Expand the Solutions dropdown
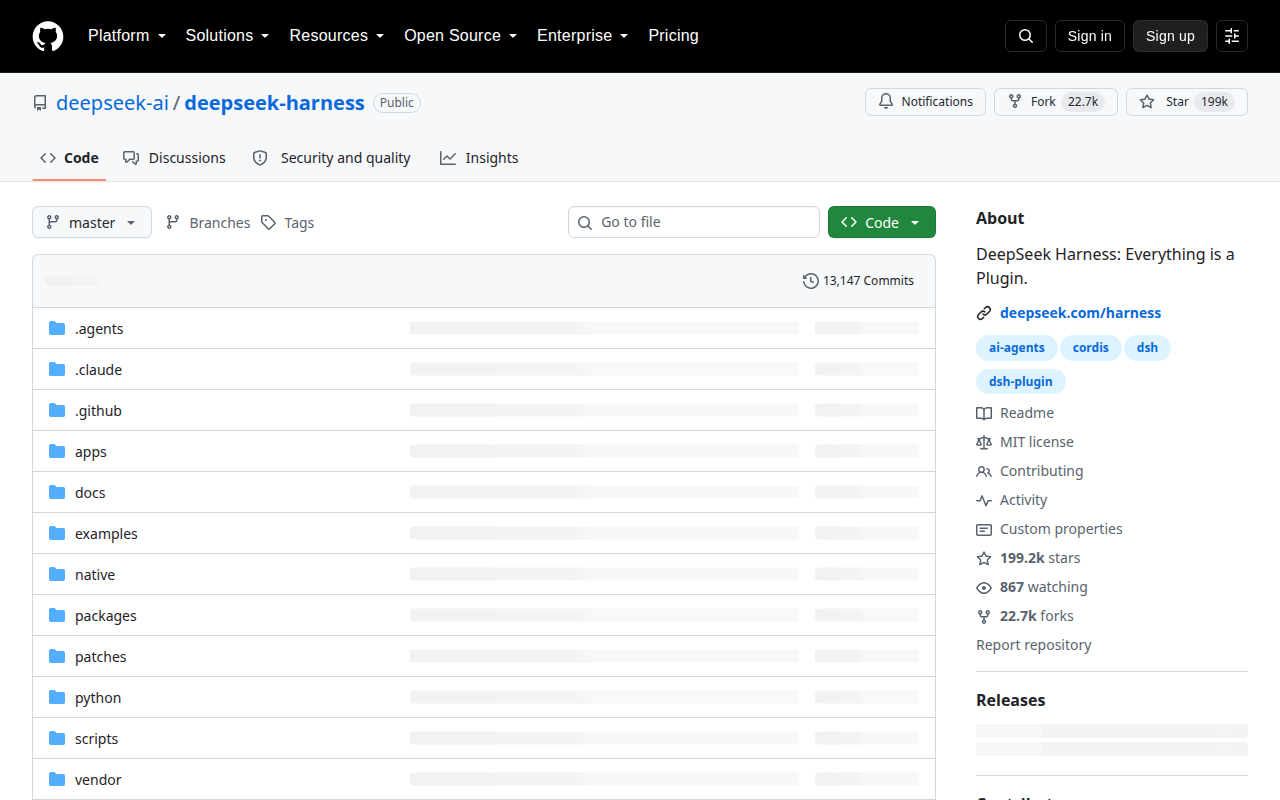This screenshot has height=800, width=1280. 227,36
